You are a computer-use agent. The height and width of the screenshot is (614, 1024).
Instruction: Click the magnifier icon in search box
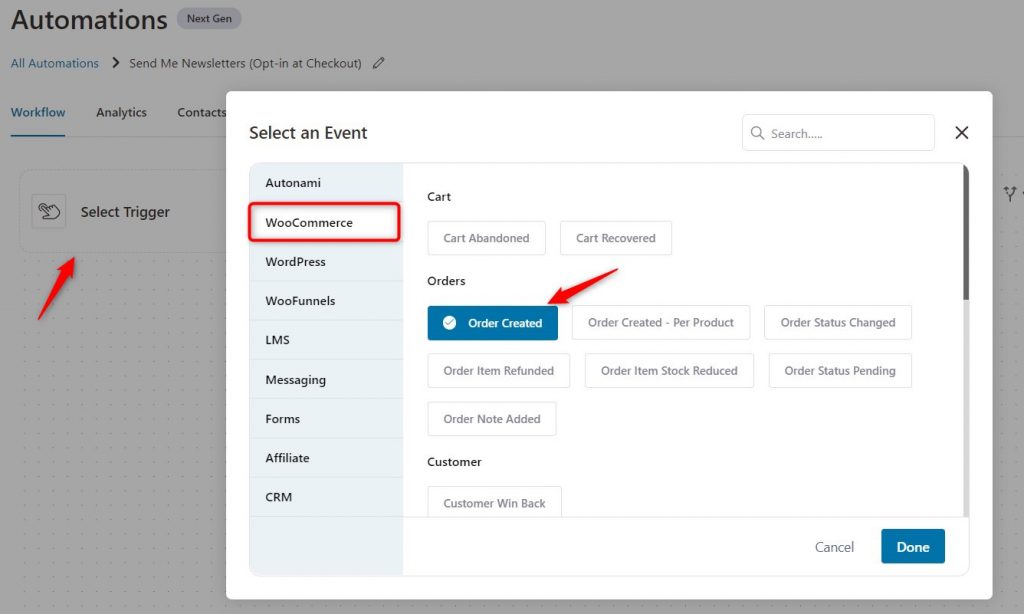point(757,133)
